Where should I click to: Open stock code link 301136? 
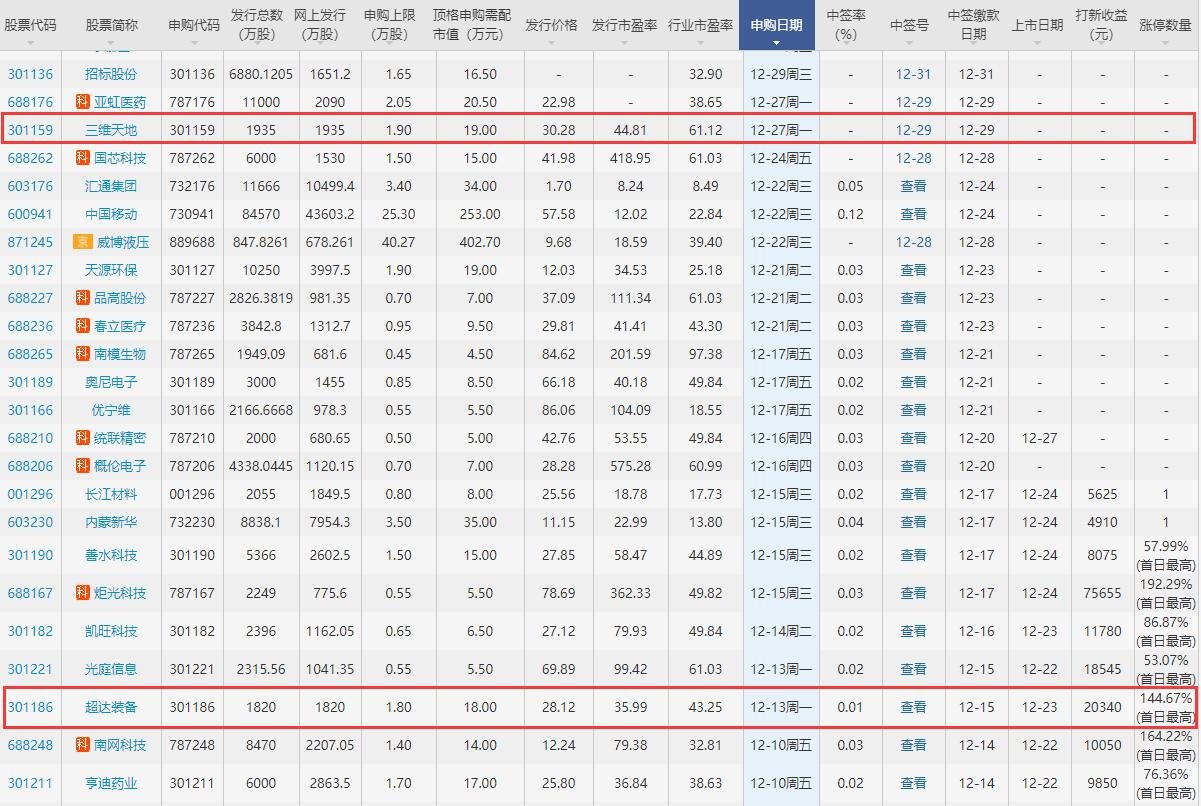[31, 74]
